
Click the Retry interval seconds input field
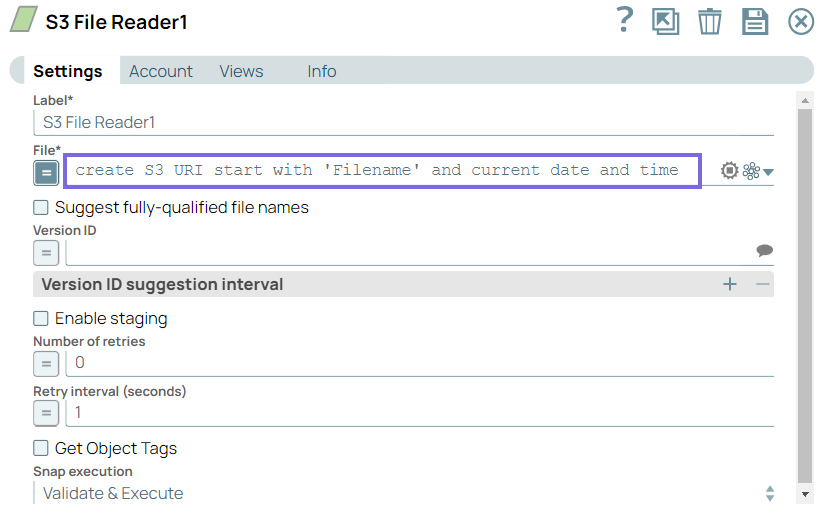pyautogui.click(x=420, y=412)
